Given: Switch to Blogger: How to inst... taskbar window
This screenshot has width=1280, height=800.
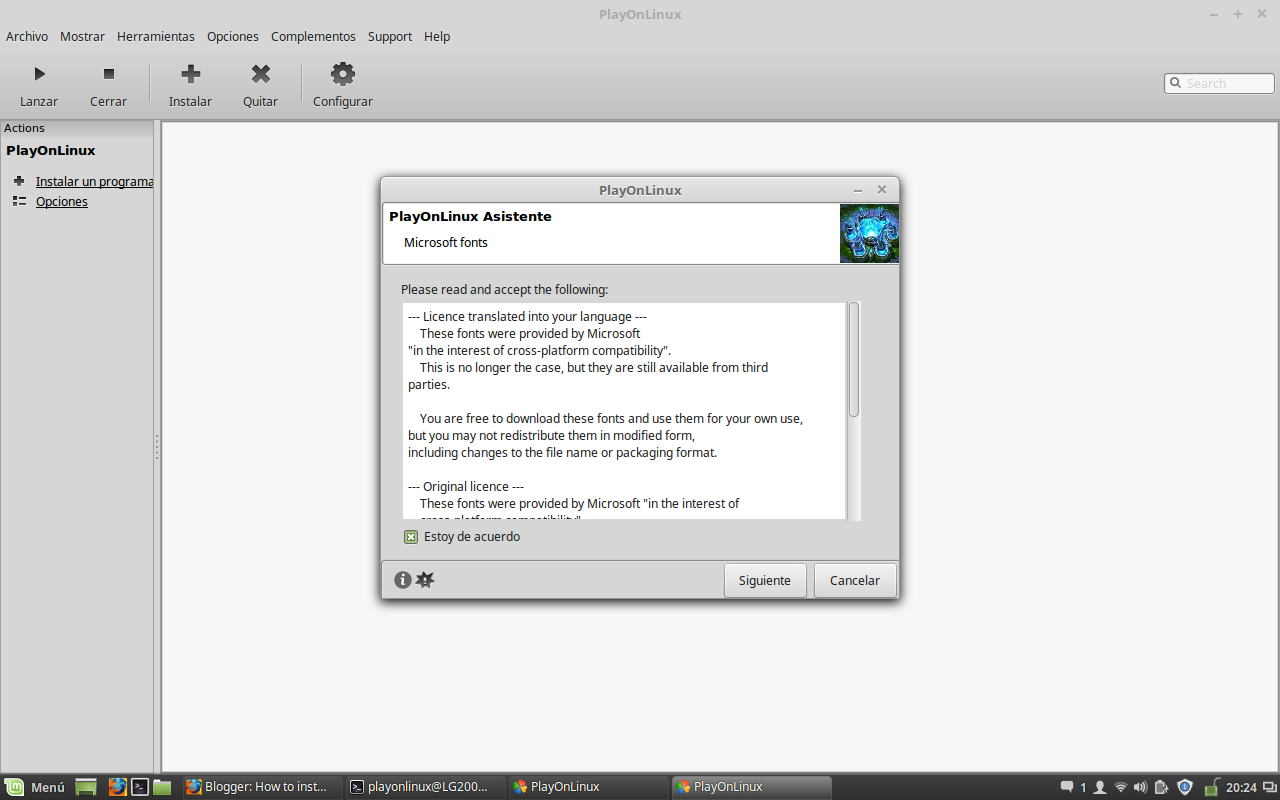Looking at the screenshot, I should [260, 787].
